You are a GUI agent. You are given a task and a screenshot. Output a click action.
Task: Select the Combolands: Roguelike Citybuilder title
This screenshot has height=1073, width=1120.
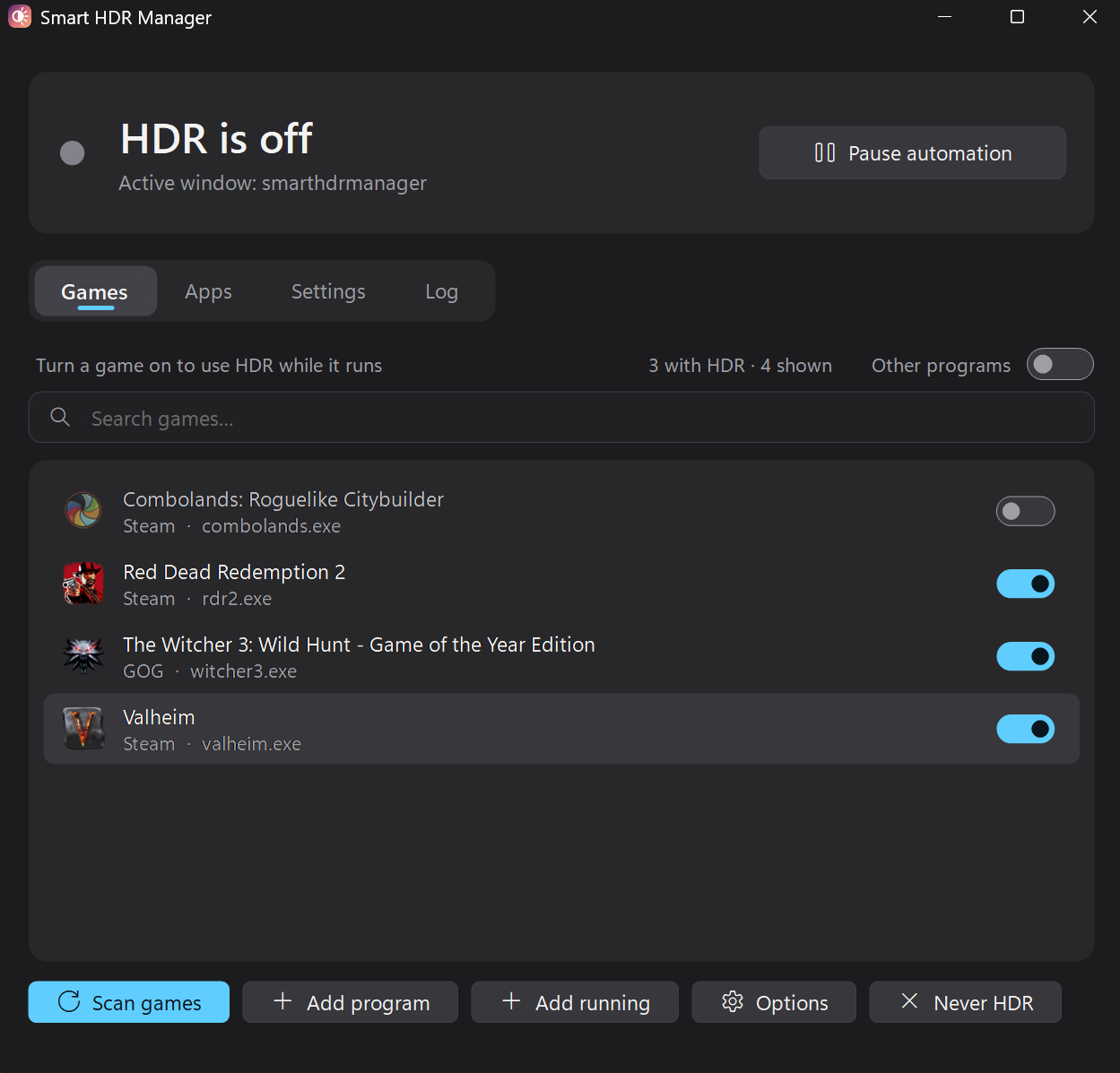pyautogui.click(x=283, y=499)
